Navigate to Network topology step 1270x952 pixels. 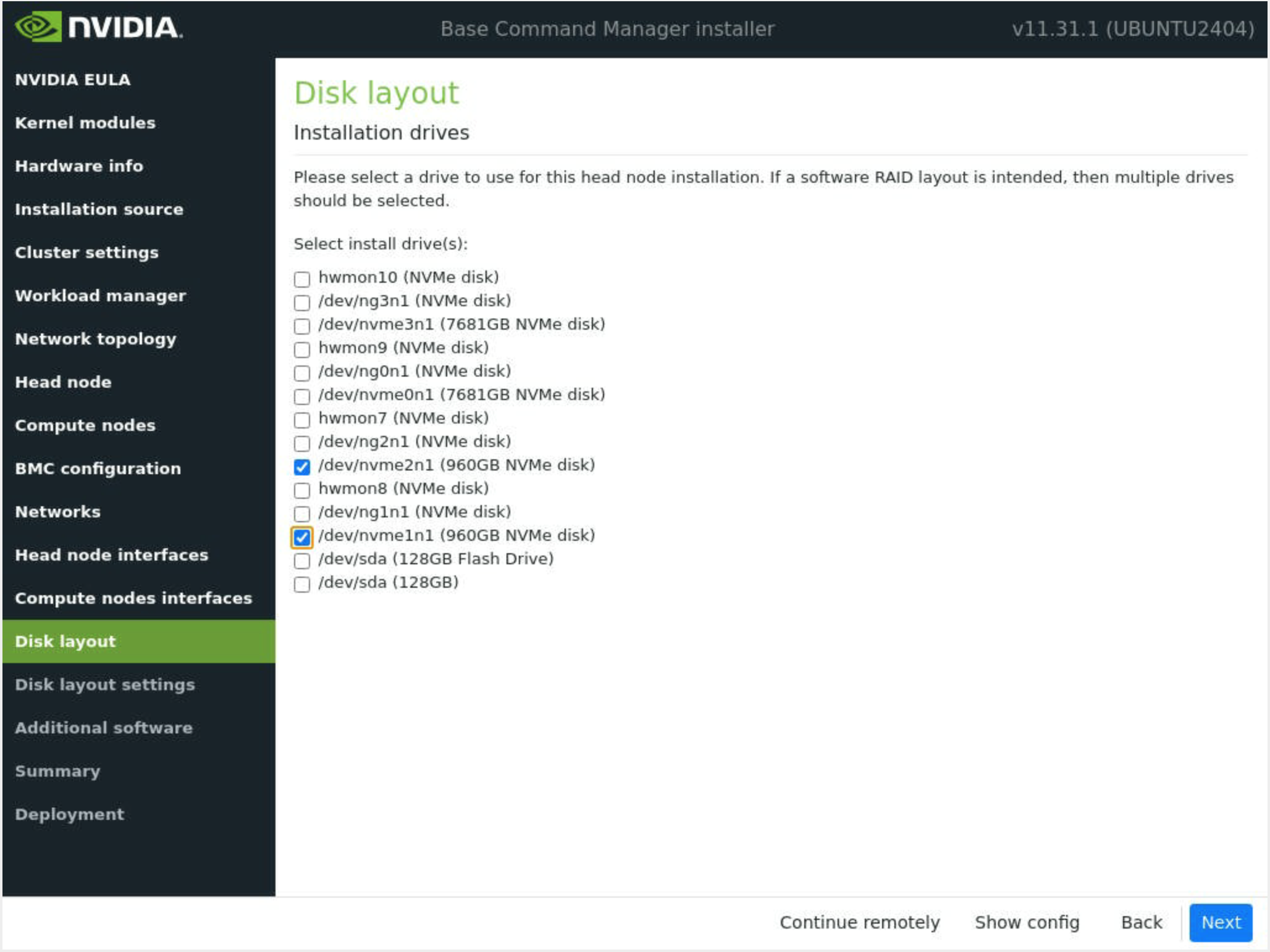[x=95, y=339]
